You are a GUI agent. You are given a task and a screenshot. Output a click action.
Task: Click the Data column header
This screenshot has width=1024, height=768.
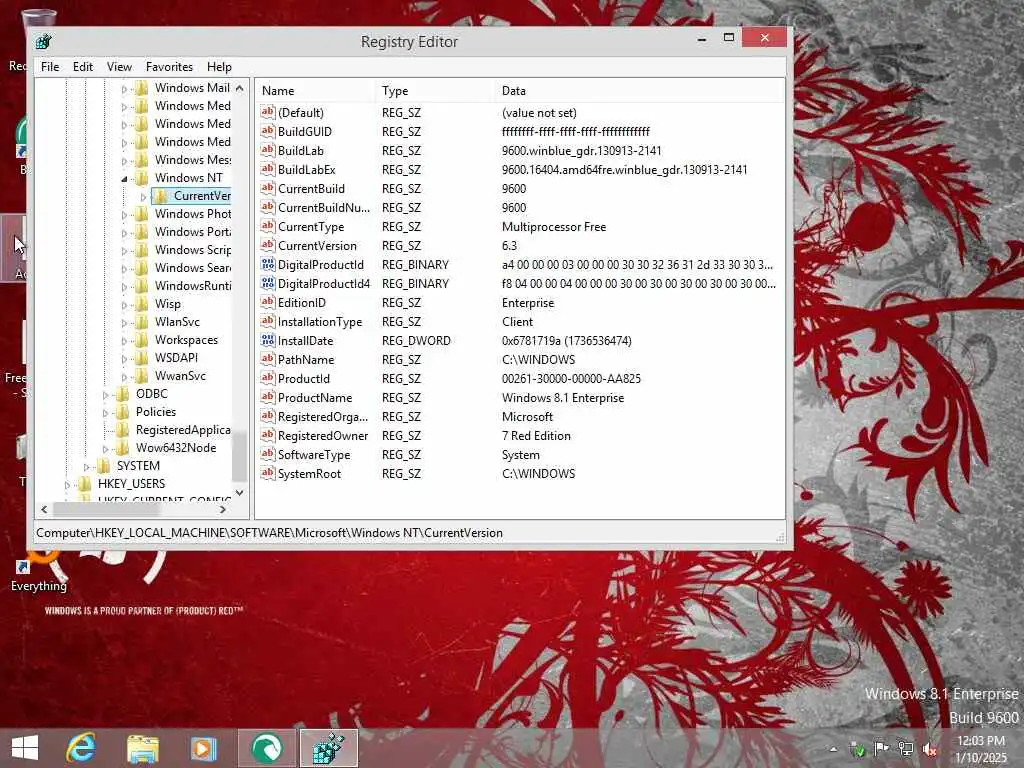coord(640,91)
